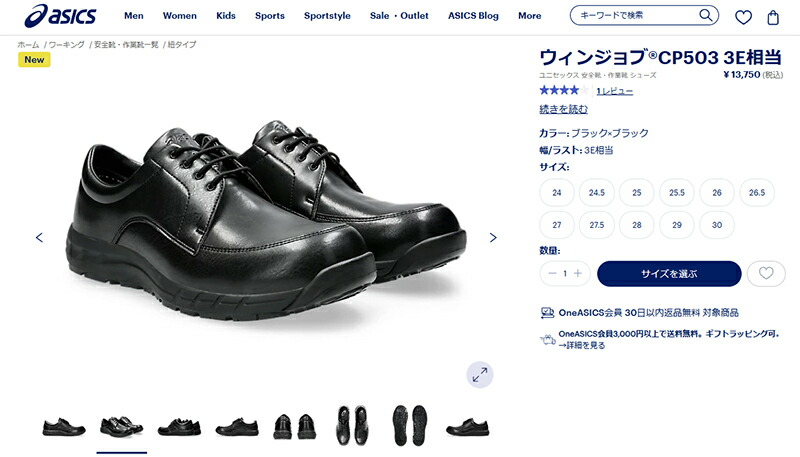This screenshot has width=800, height=457.
Task: Open the Women menu
Action: pyautogui.click(x=180, y=16)
